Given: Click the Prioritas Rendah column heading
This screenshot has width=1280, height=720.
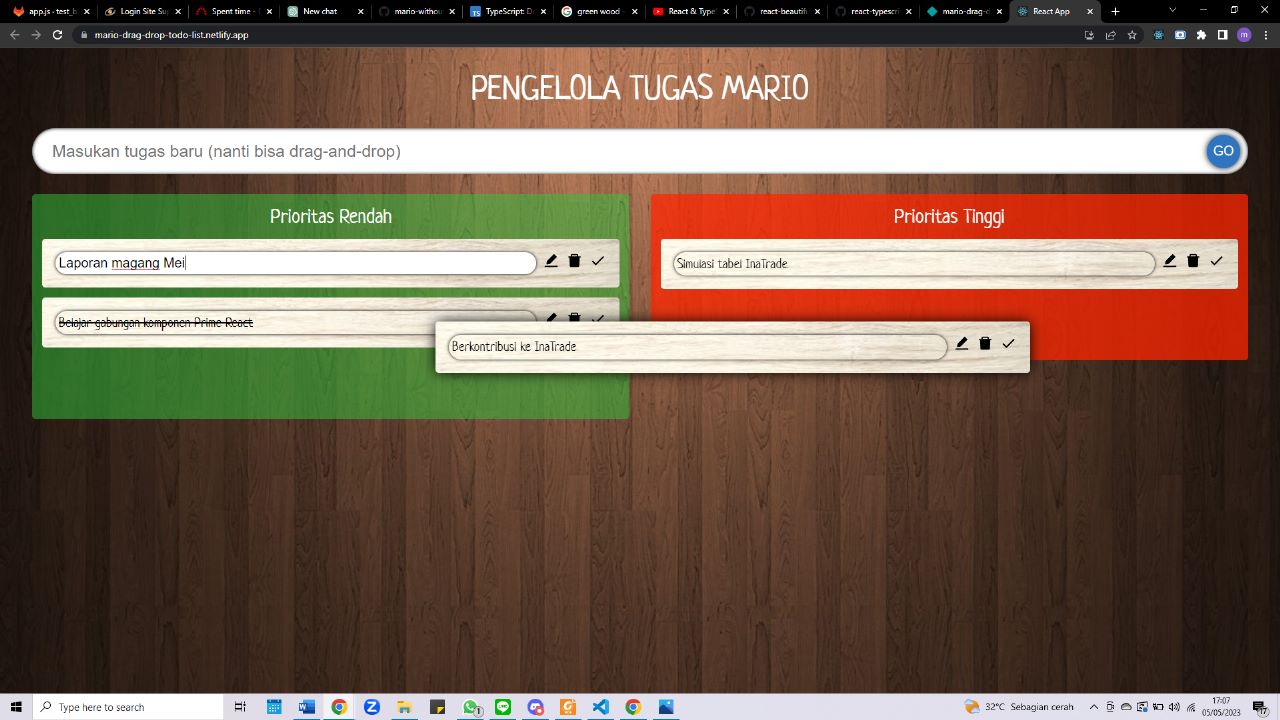Looking at the screenshot, I should pos(331,217).
